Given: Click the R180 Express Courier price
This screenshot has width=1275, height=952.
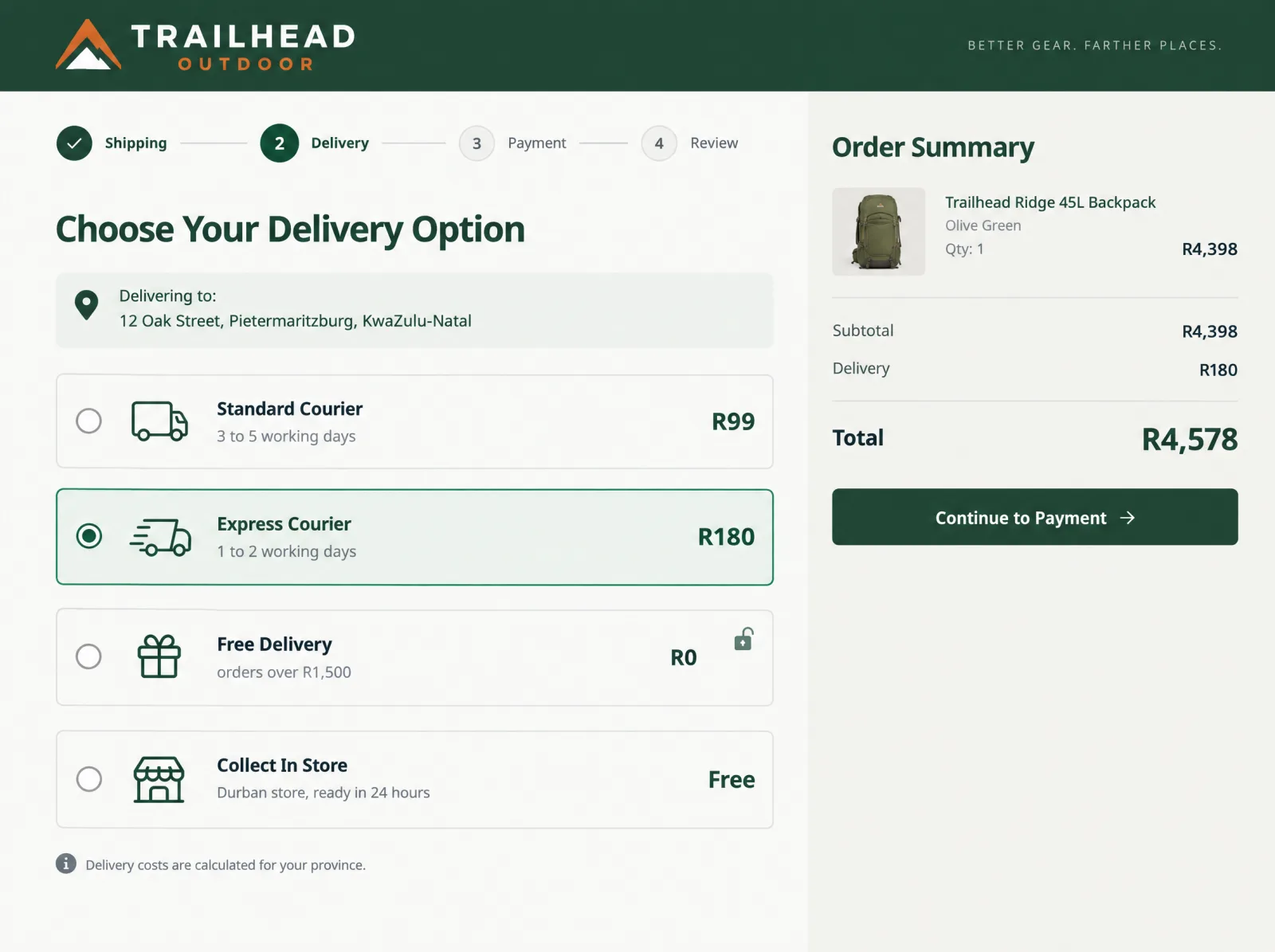Looking at the screenshot, I should pyautogui.click(x=726, y=537).
